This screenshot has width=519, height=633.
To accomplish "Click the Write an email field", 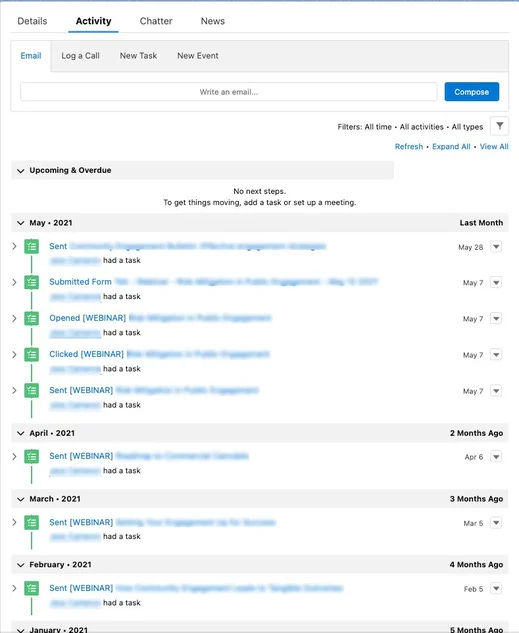I will click(229, 92).
